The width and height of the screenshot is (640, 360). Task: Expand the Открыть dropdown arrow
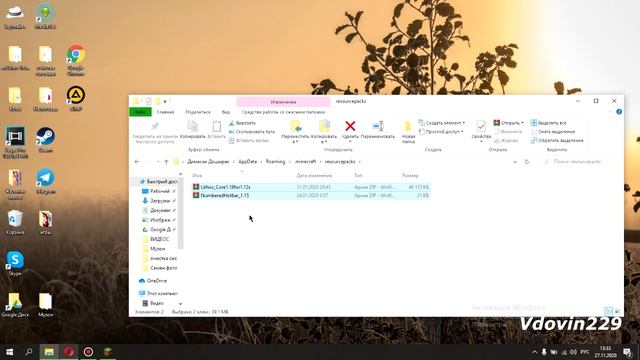522,123
